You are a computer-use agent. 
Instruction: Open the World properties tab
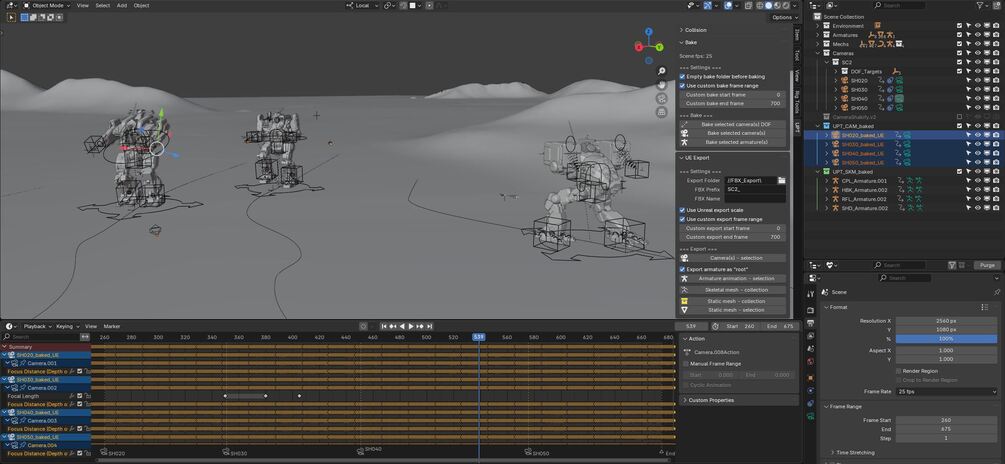click(x=811, y=361)
